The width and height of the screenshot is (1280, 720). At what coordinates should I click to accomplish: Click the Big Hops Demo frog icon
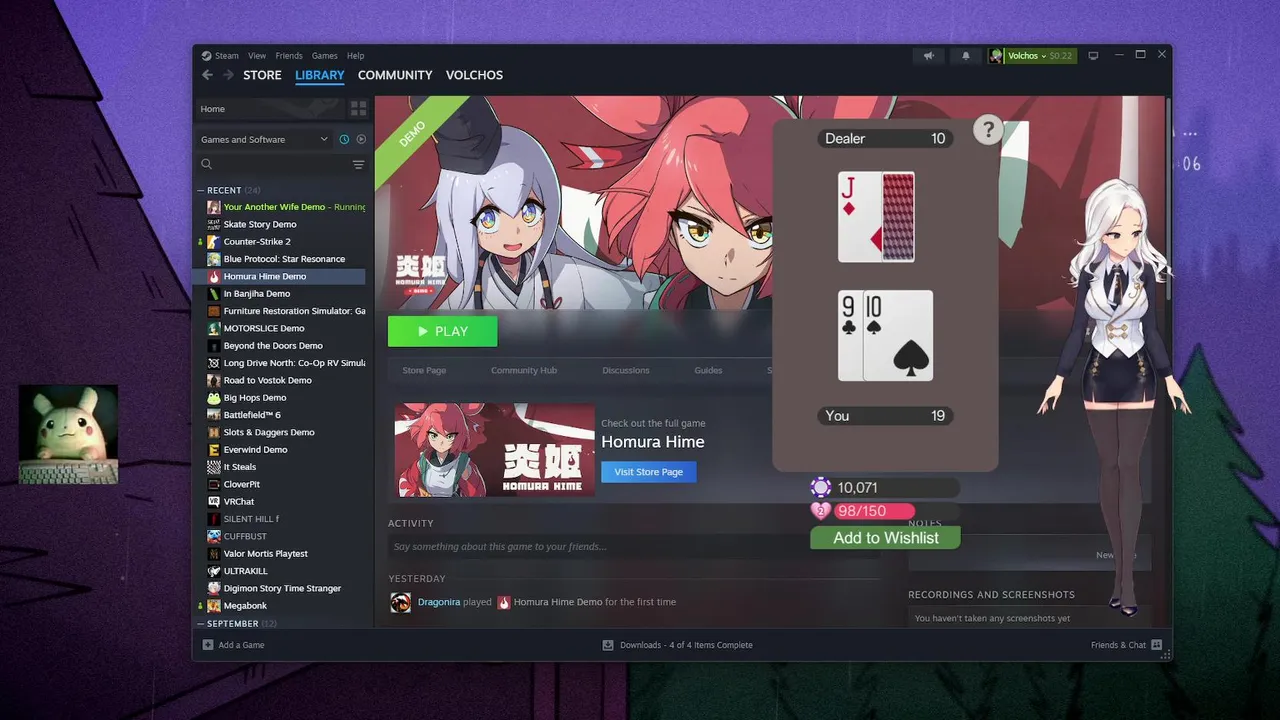[214, 398]
